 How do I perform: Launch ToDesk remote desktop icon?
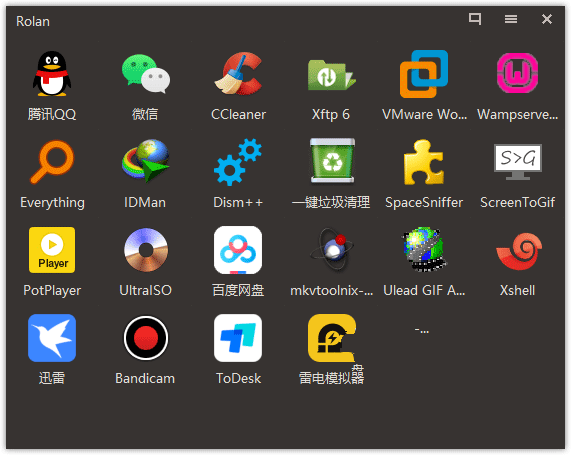[x=238, y=338]
